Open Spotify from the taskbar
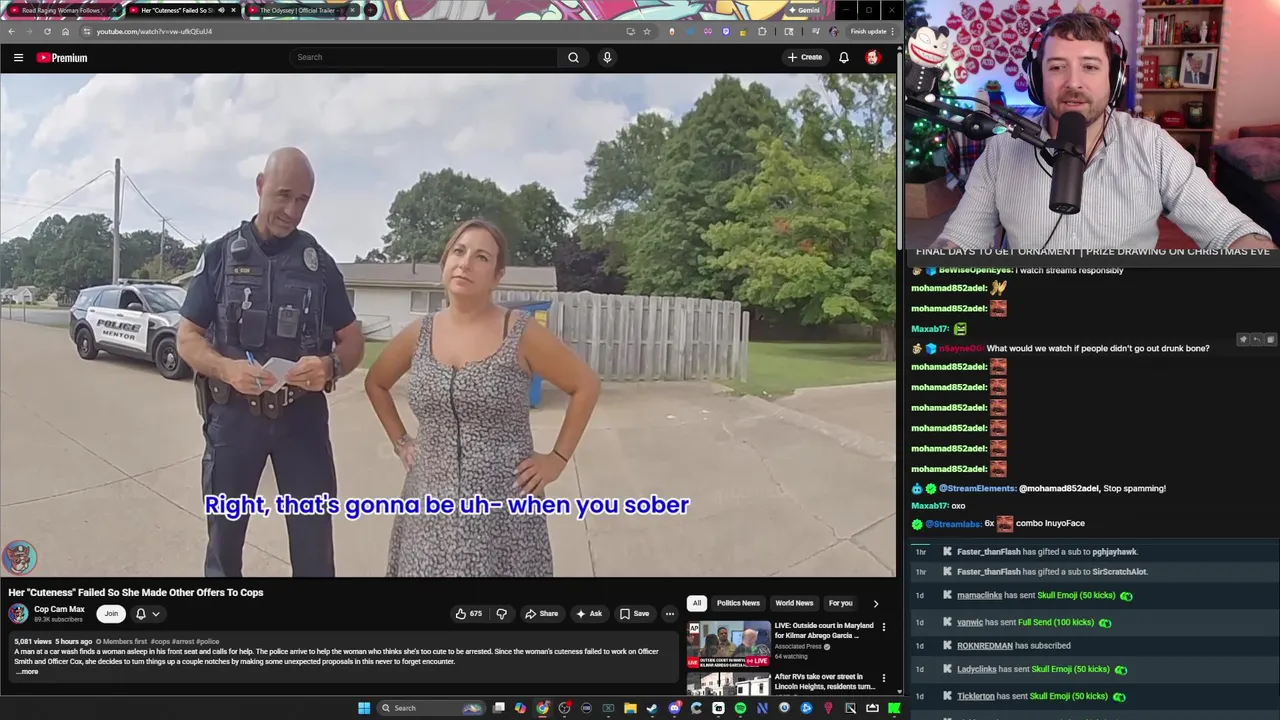The height and width of the screenshot is (720, 1280). [x=740, y=708]
